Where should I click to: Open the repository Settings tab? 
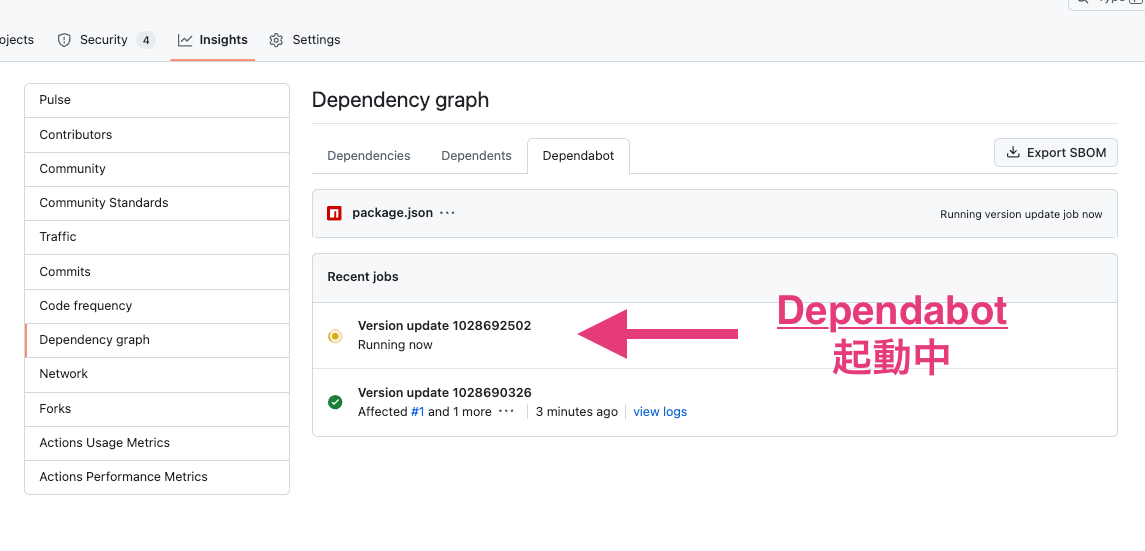tap(305, 40)
